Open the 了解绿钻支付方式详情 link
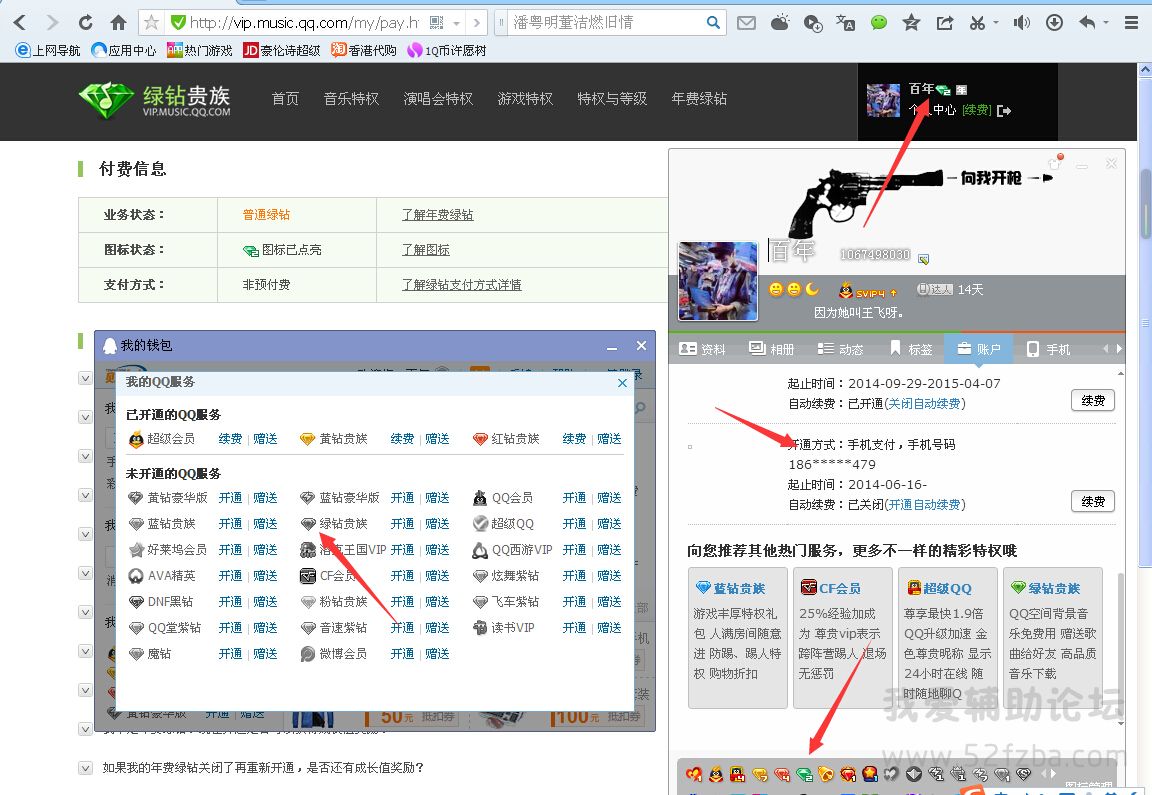Image resolution: width=1152 pixels, height=795 pixels. [462, 284]
